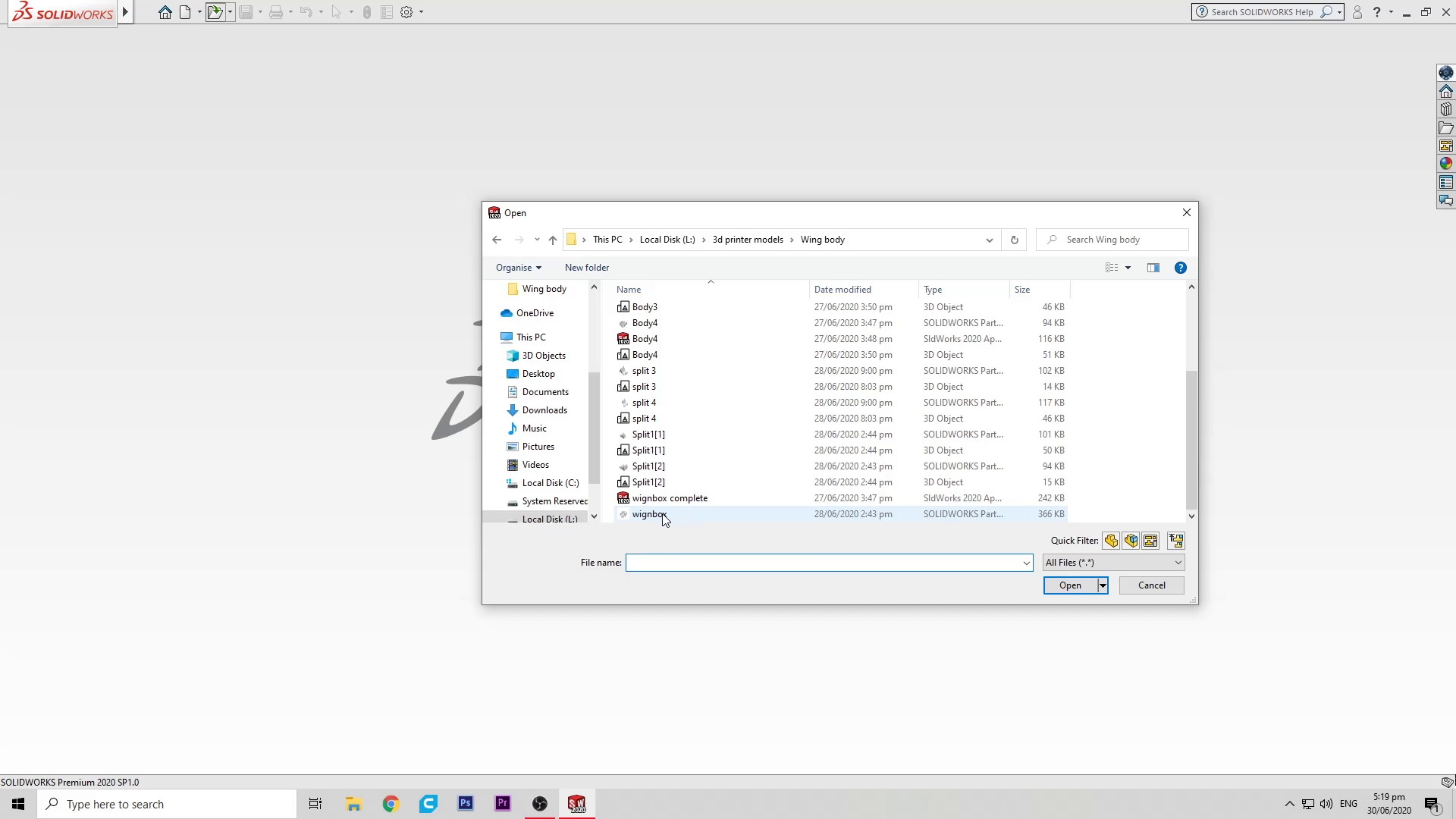Open Appearances, Scenes and Decals tab
This screenshot has height=819, width=1456.
tap(1446, 164)
